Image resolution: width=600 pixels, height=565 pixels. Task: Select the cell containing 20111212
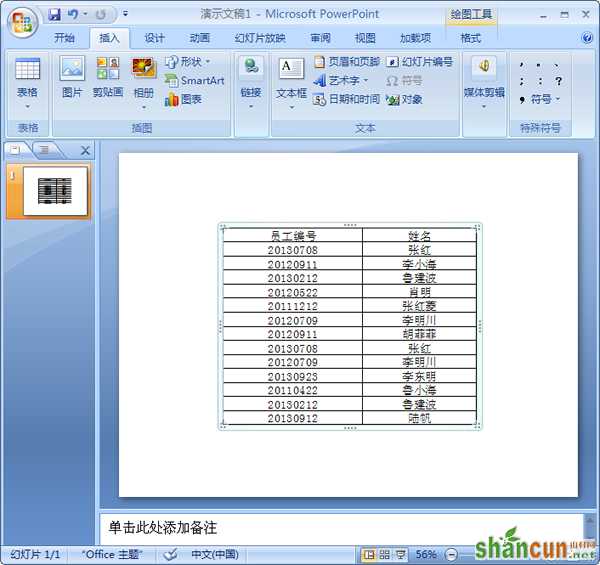tap(293, 306)
